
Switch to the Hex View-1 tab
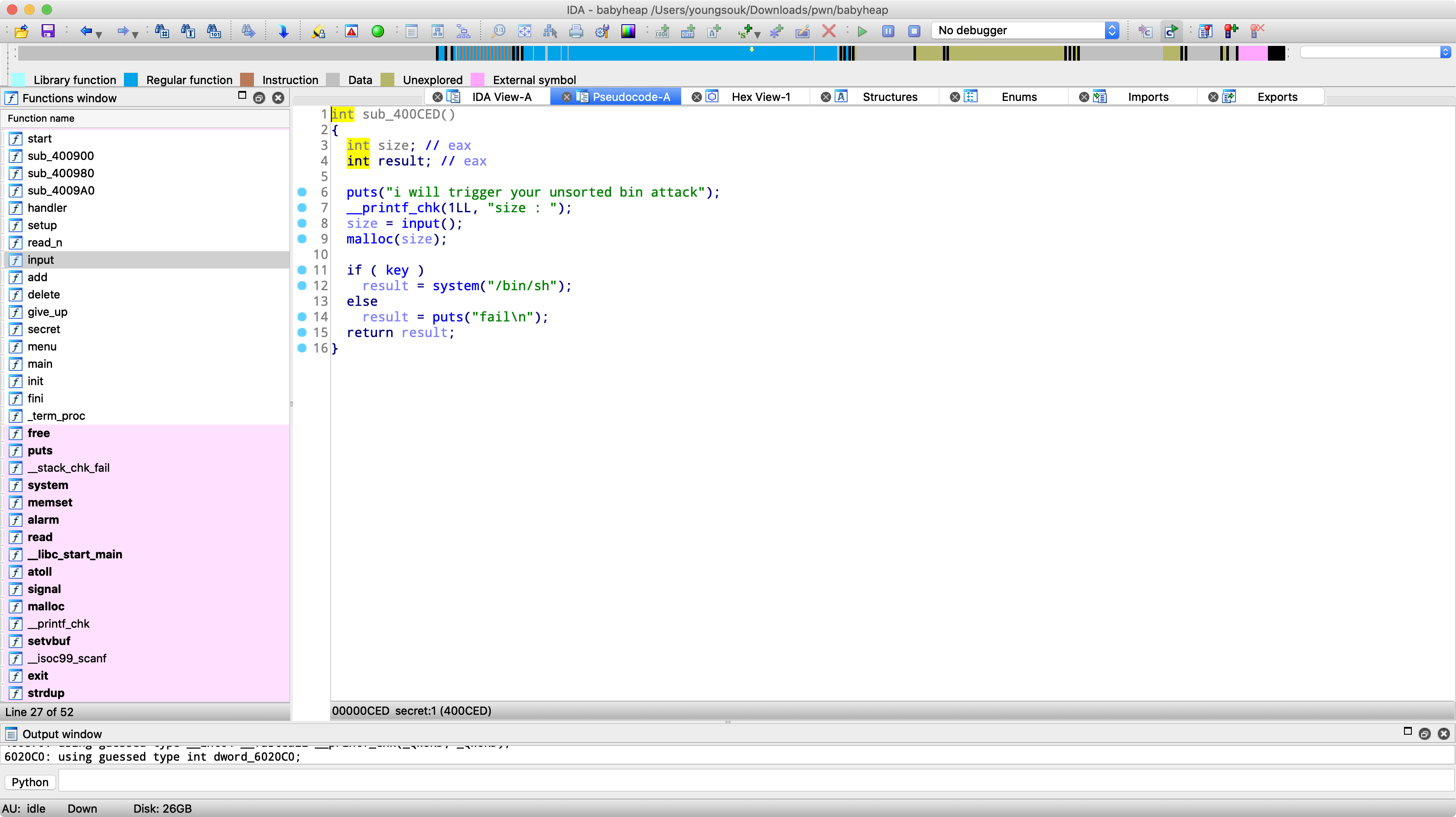click(x=760, y=97)
